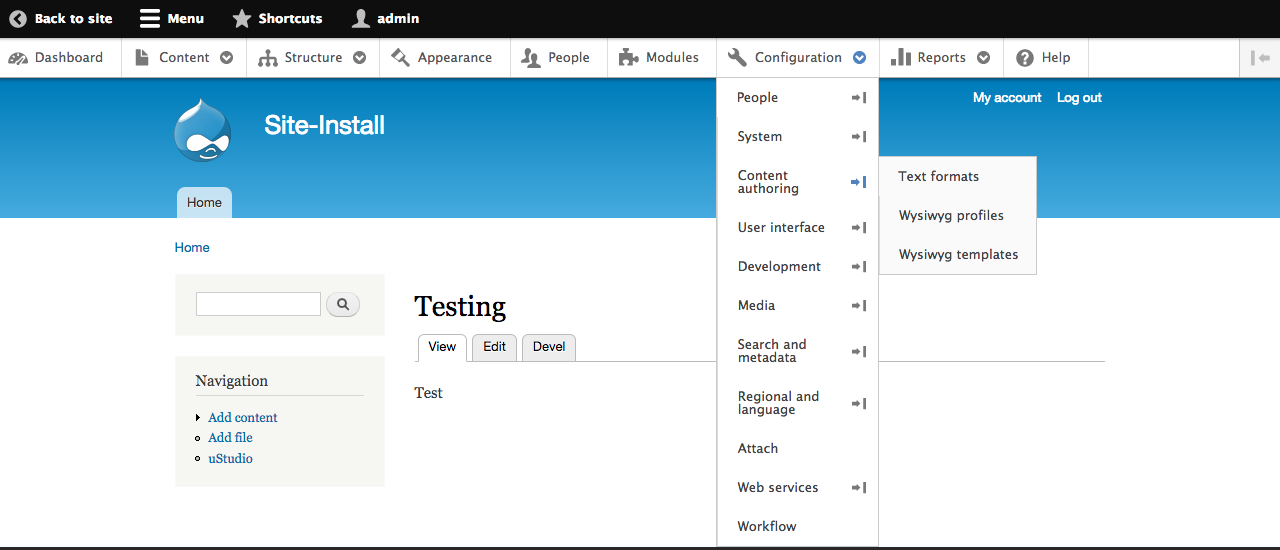
Task: Click the Reports bar chart icon
Action: click(x=900, y=57)
